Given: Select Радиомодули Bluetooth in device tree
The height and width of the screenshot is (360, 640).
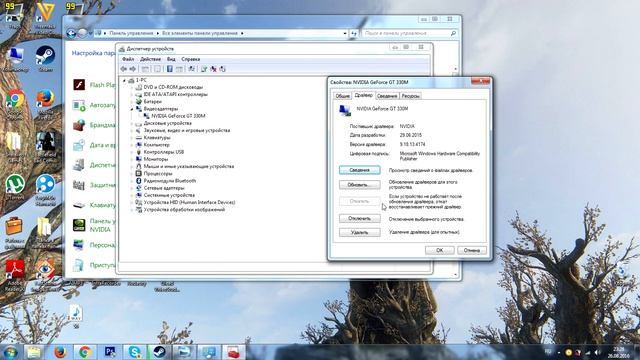Looking at the screenshot, I should (170, 181).
